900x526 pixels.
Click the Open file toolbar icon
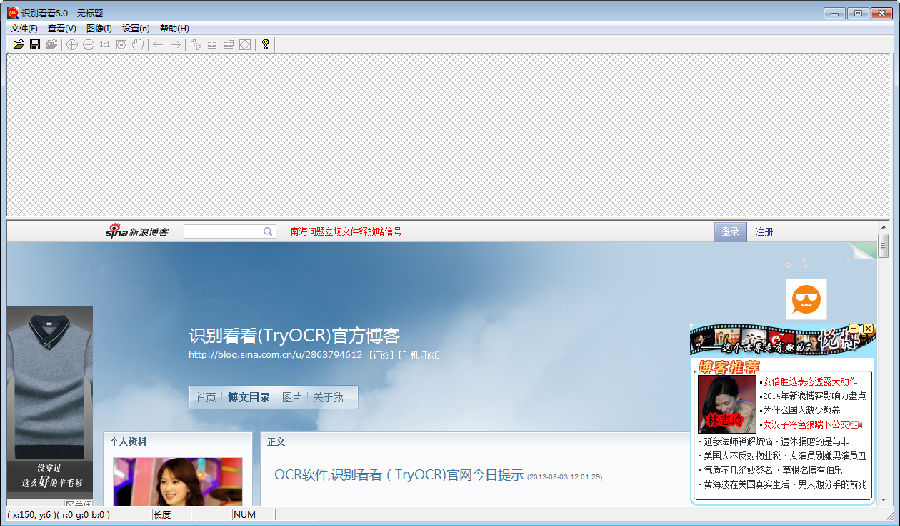[x=19, y=44]
